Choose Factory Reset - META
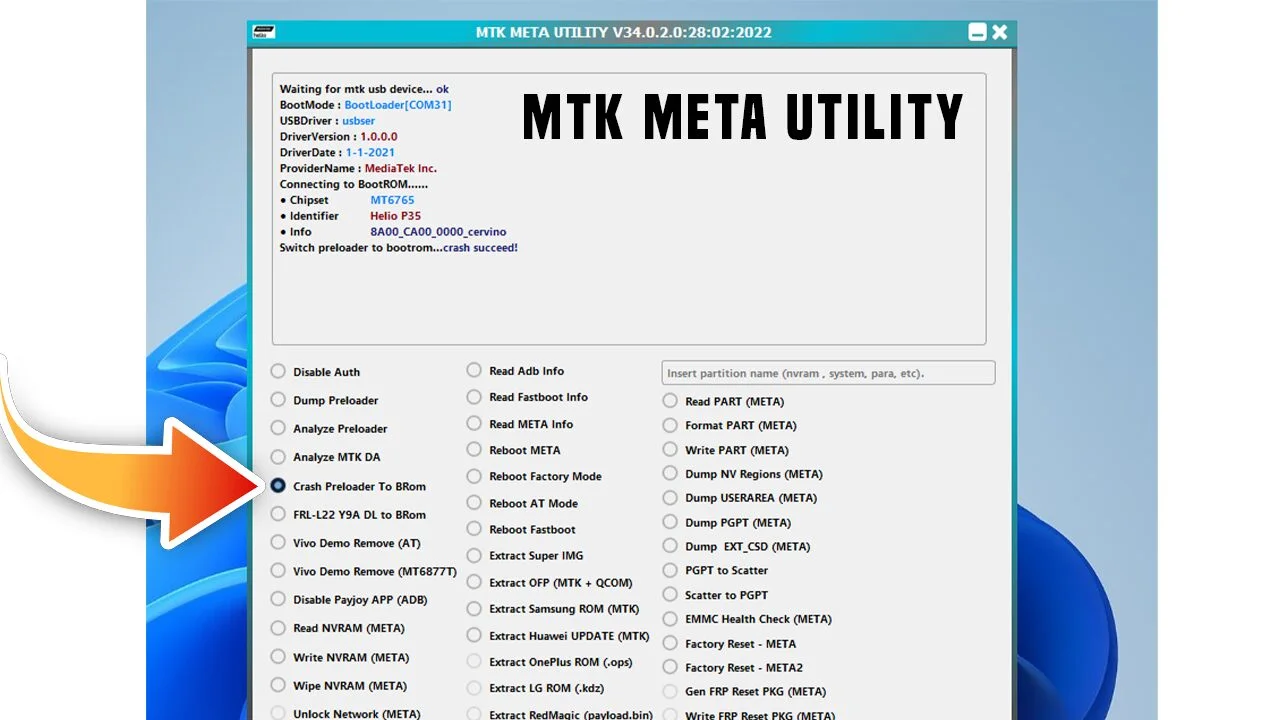 (669, 643)
